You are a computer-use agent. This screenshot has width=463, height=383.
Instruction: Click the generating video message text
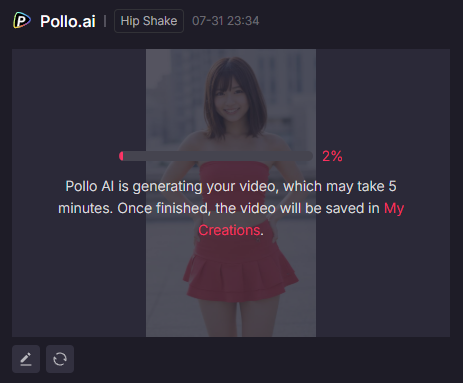[x=231, y=208]
